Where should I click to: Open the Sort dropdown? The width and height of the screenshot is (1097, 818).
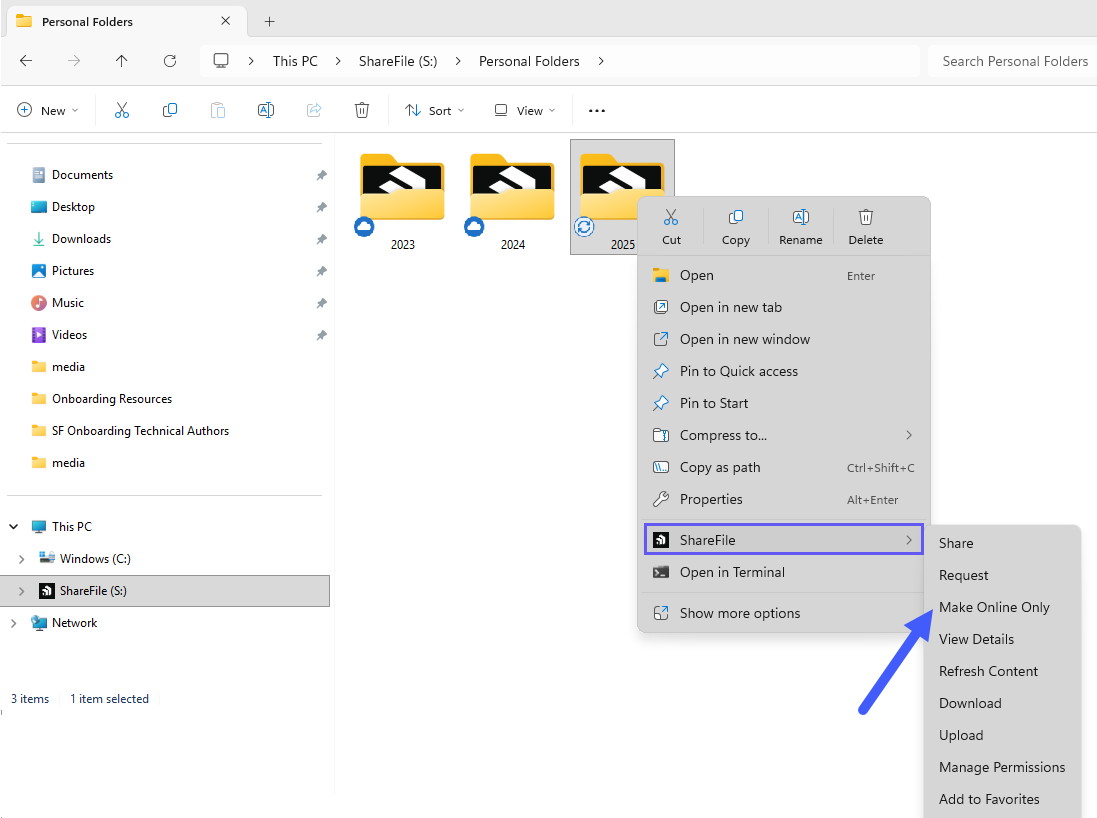[435, 110]
